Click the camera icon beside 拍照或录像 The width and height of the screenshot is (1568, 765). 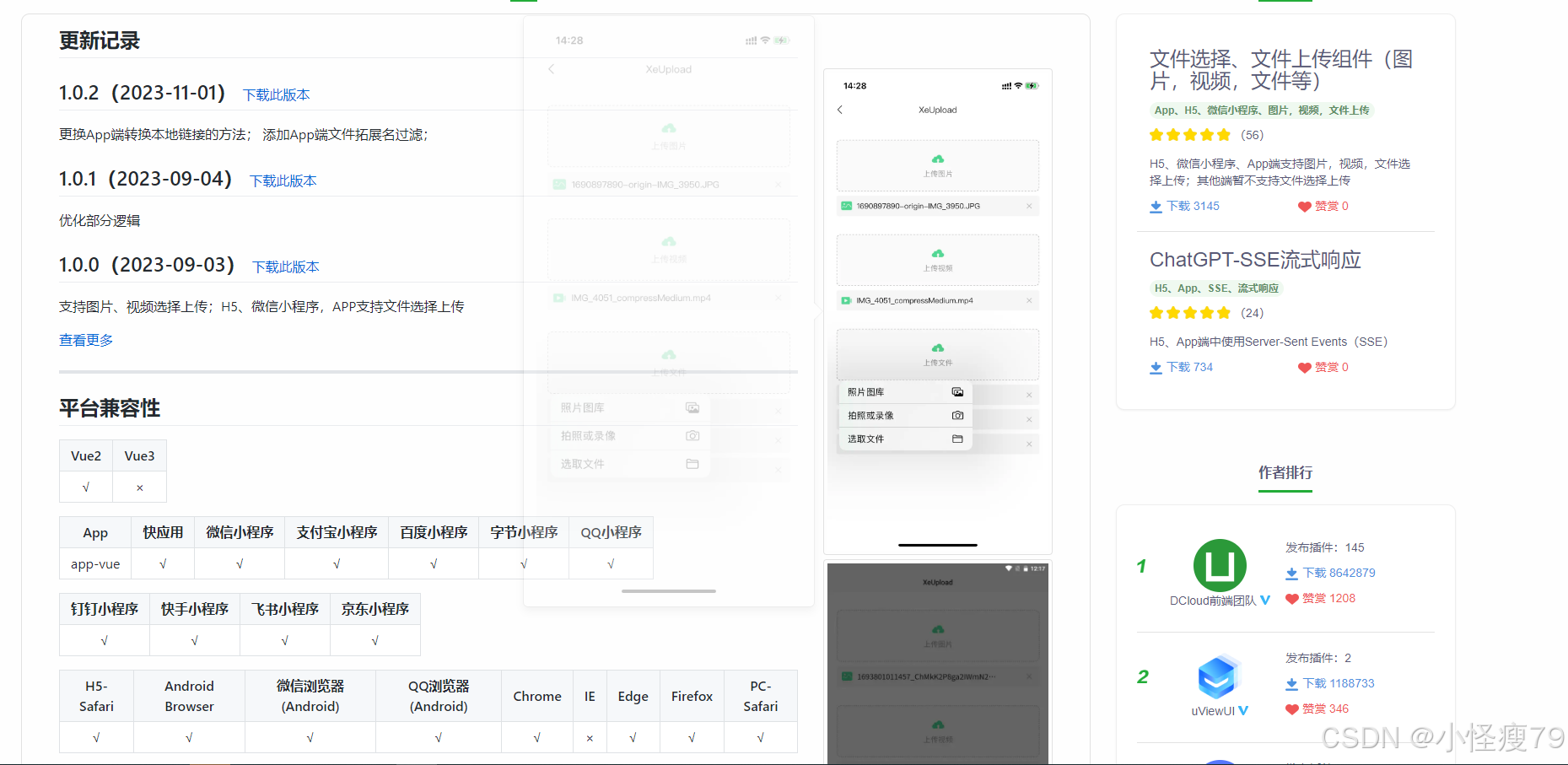coord(957,416)
